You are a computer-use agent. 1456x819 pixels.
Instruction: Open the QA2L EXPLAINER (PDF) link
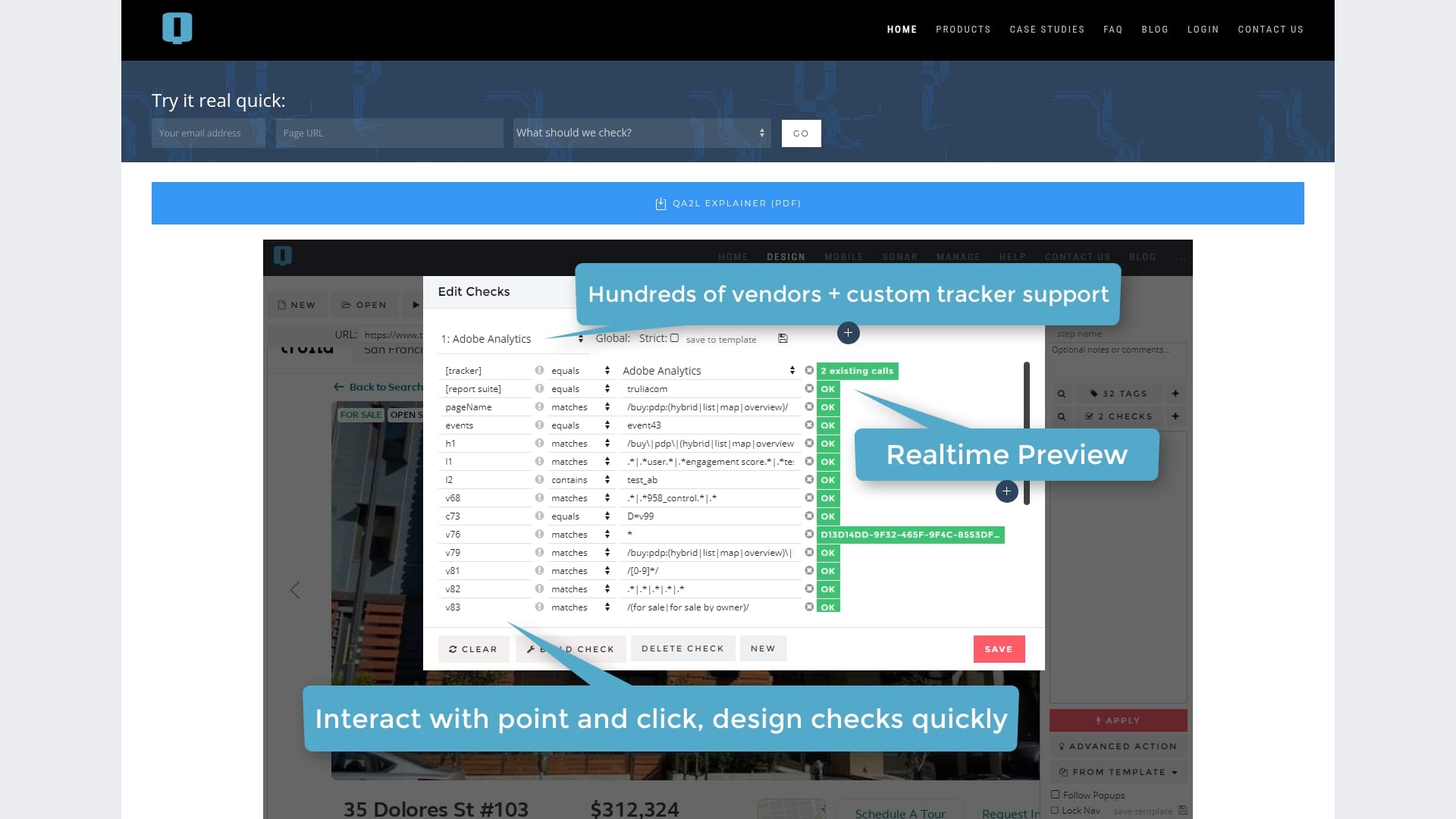[728, 203]
